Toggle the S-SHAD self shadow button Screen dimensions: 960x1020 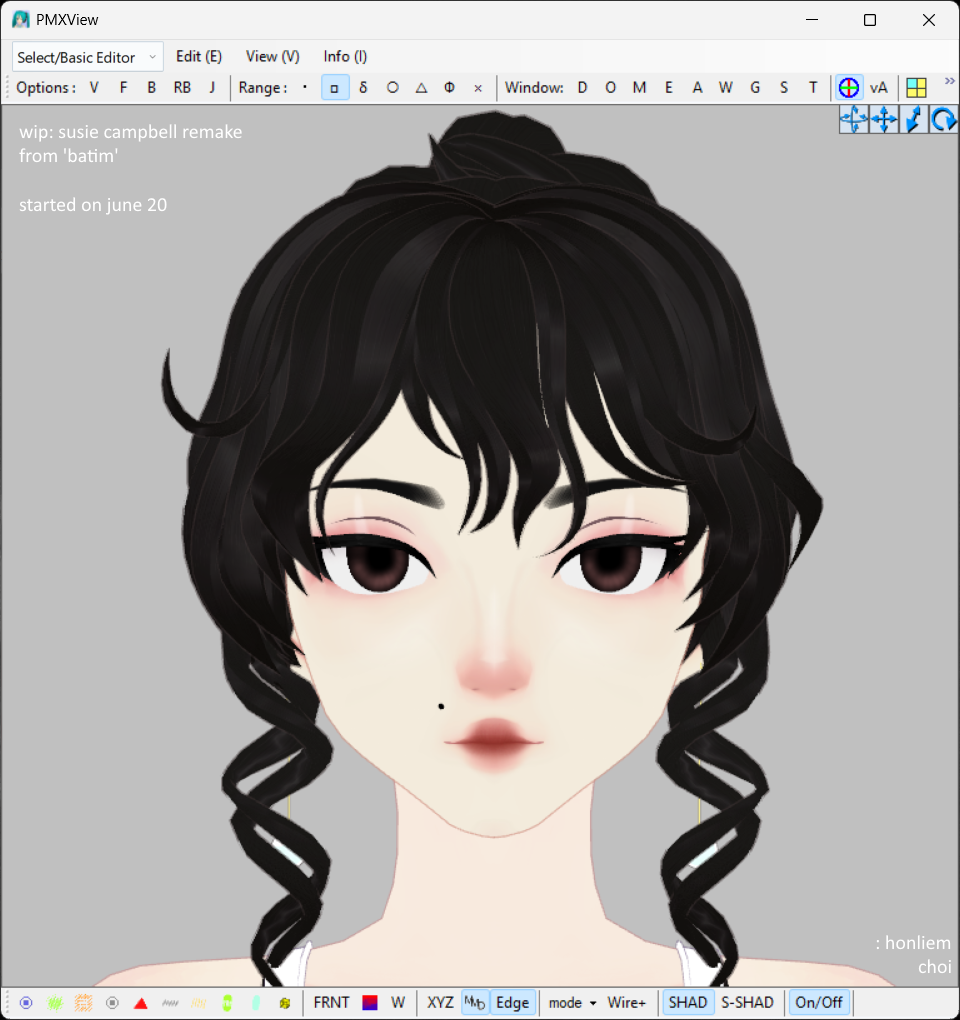coord(747,1002)
